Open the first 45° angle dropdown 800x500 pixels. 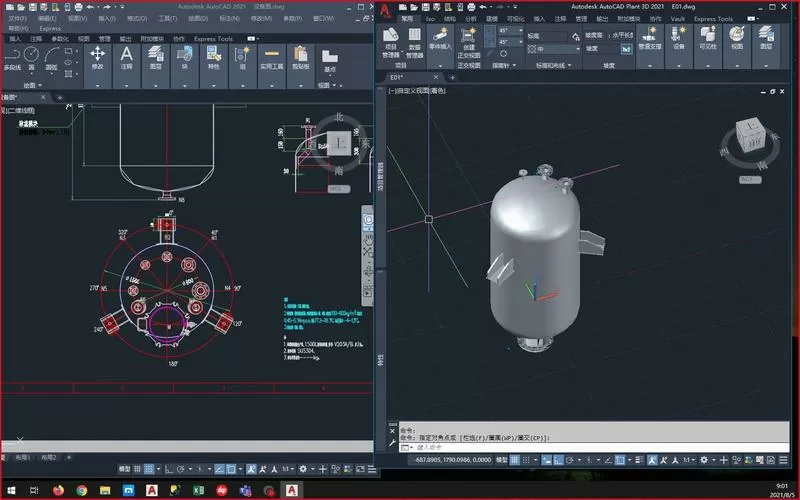[x=520, y=31]
